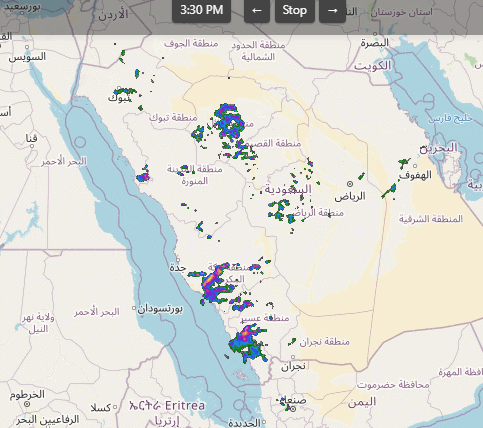Click the heavy rain cell near Jeddah
The image size is (483, 428).
212,282
